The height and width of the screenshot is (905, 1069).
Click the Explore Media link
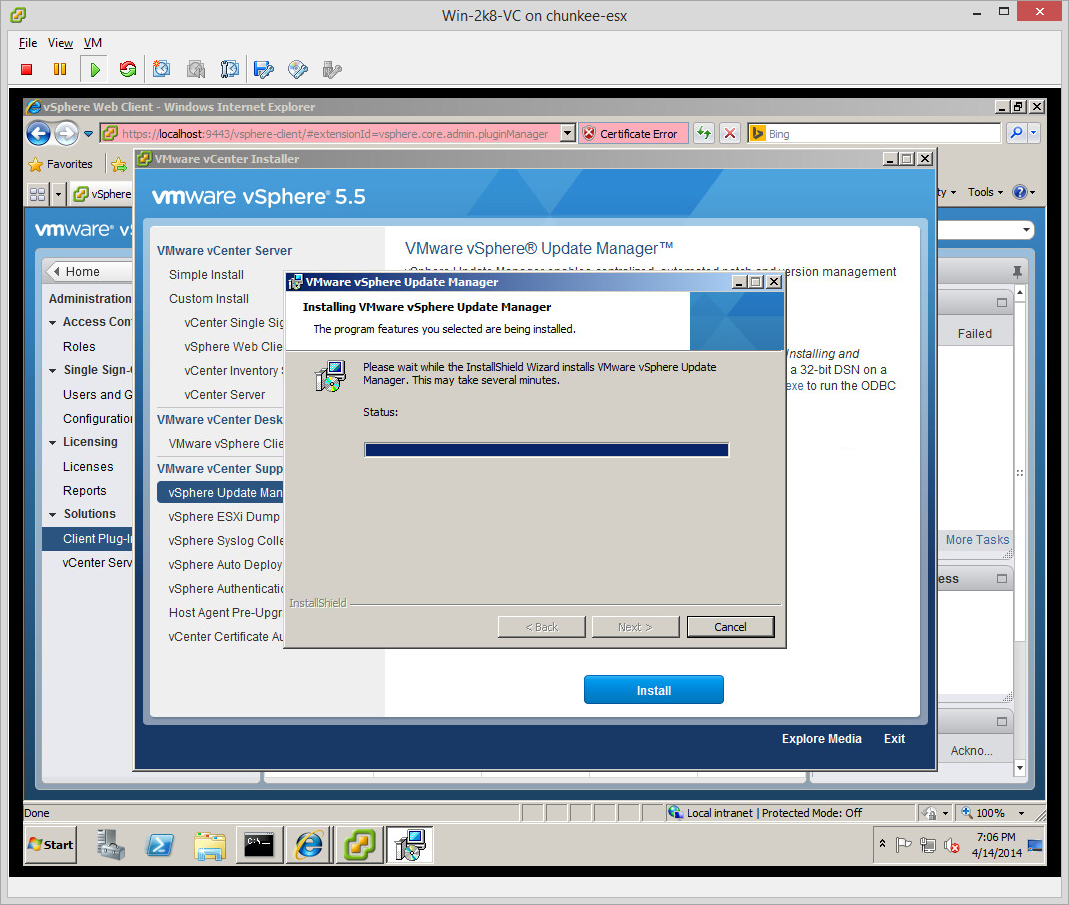(821, 739)
